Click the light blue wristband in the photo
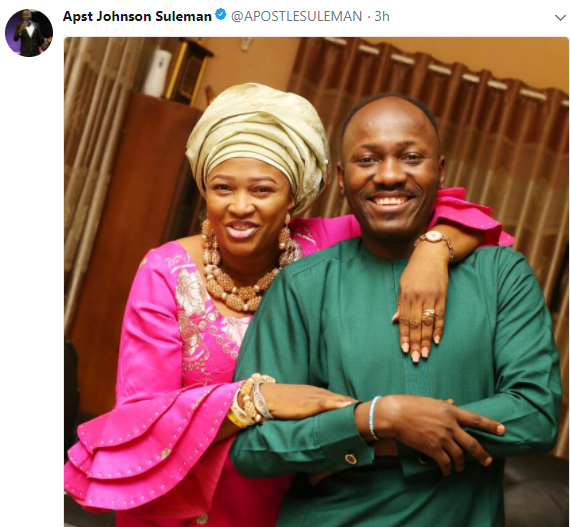This screenshot has height=527, width=570. click(374, 418)
